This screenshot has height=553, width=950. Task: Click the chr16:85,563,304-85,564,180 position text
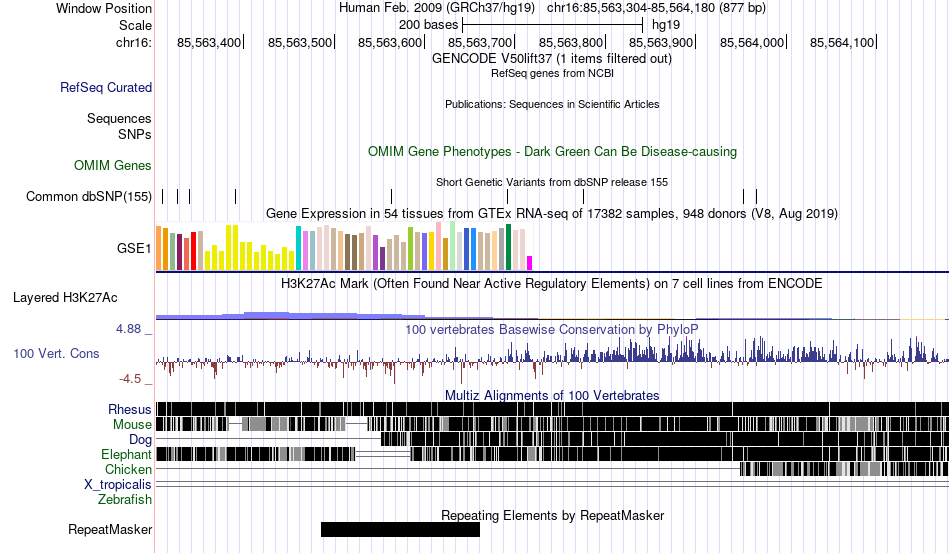[x=631, y=8]
